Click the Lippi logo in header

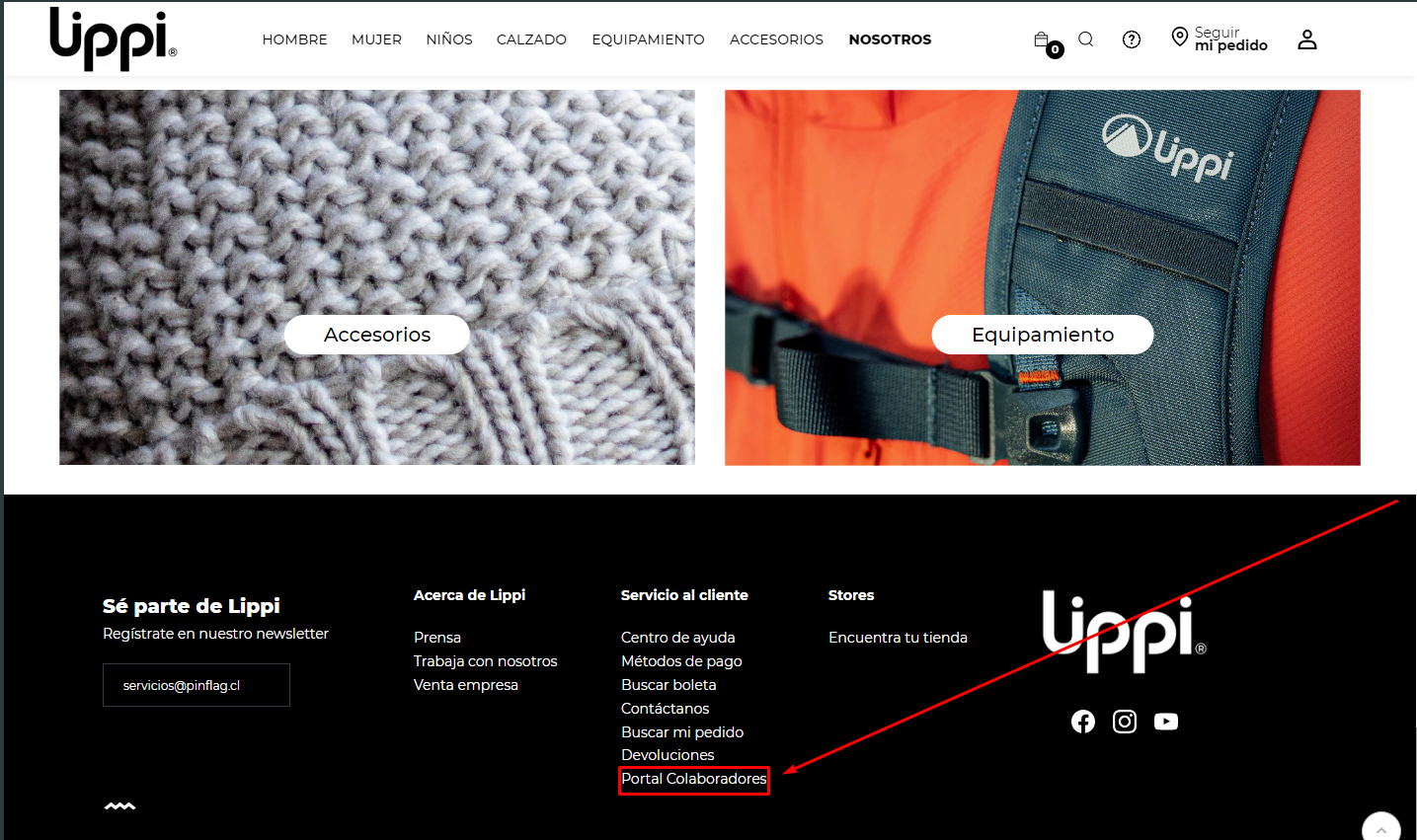[113, 39]
